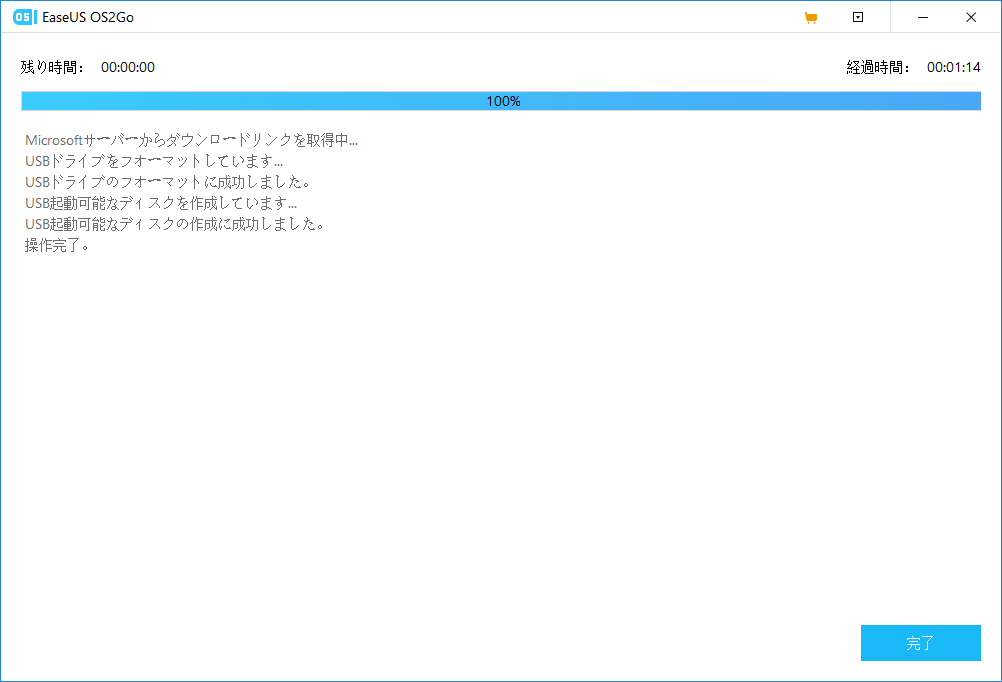Screen dimensions: 1002x682
Task: Click the 100% progress text
Action: click(503, 101)
